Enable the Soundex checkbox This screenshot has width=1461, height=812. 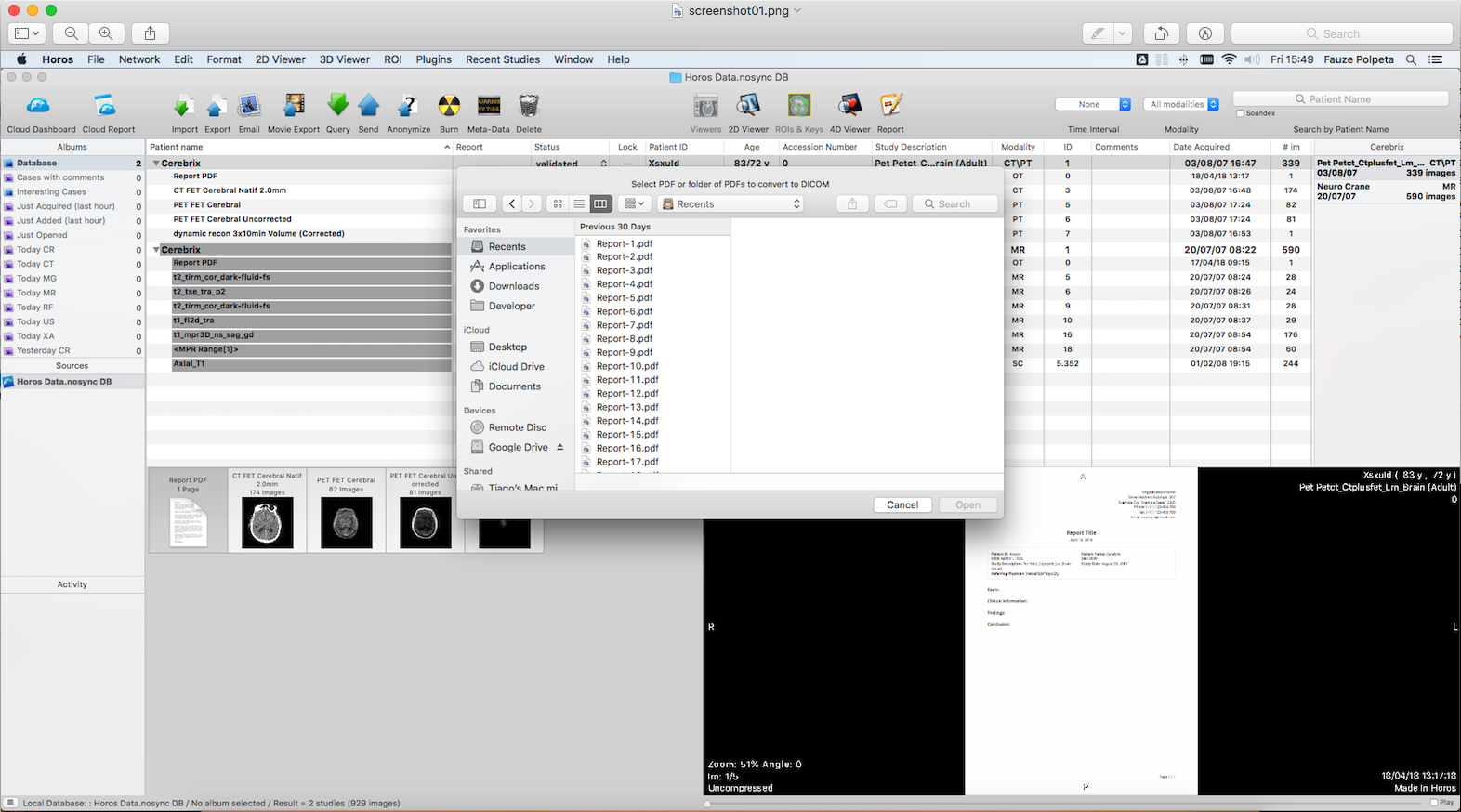[1241, 113]
